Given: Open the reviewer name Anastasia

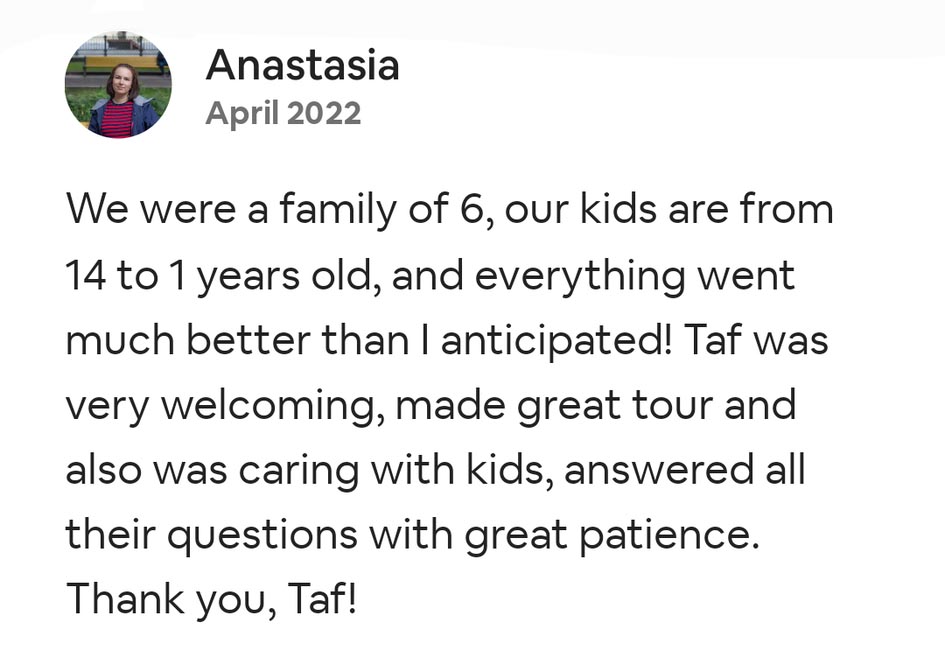Looking at the screenshot, I should (302, 66).
